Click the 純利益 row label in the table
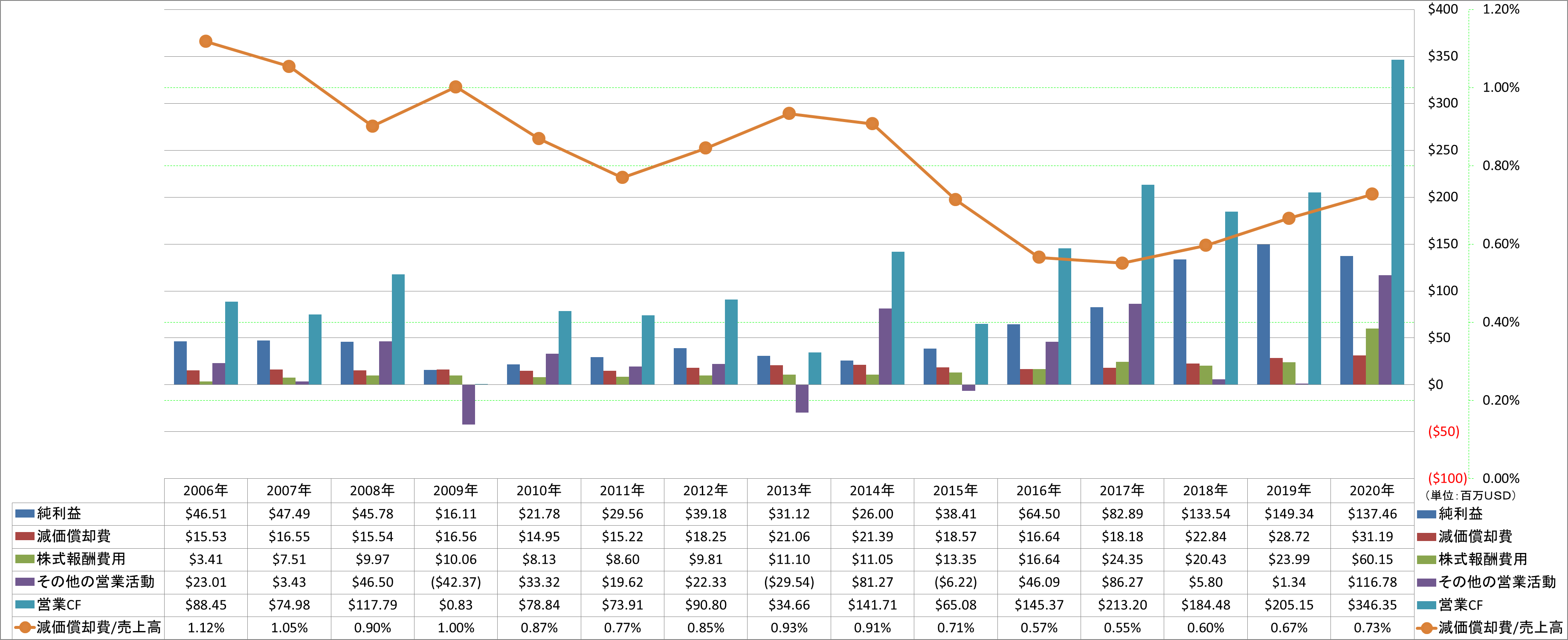The height and width of the screenshot is (640, 1568). coord(59,513)
